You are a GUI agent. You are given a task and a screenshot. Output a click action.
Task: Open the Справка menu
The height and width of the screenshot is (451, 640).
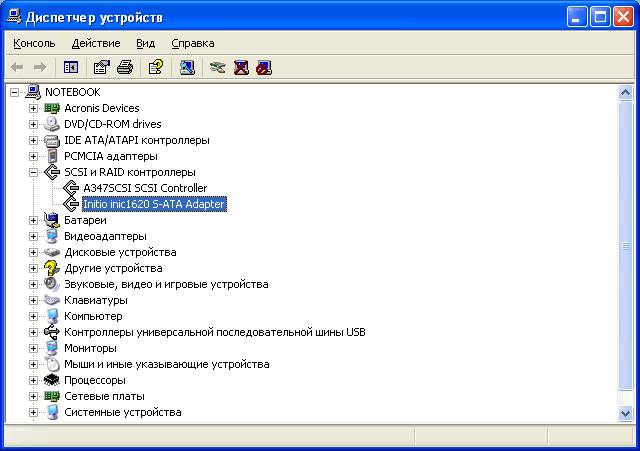click(193, 43)
